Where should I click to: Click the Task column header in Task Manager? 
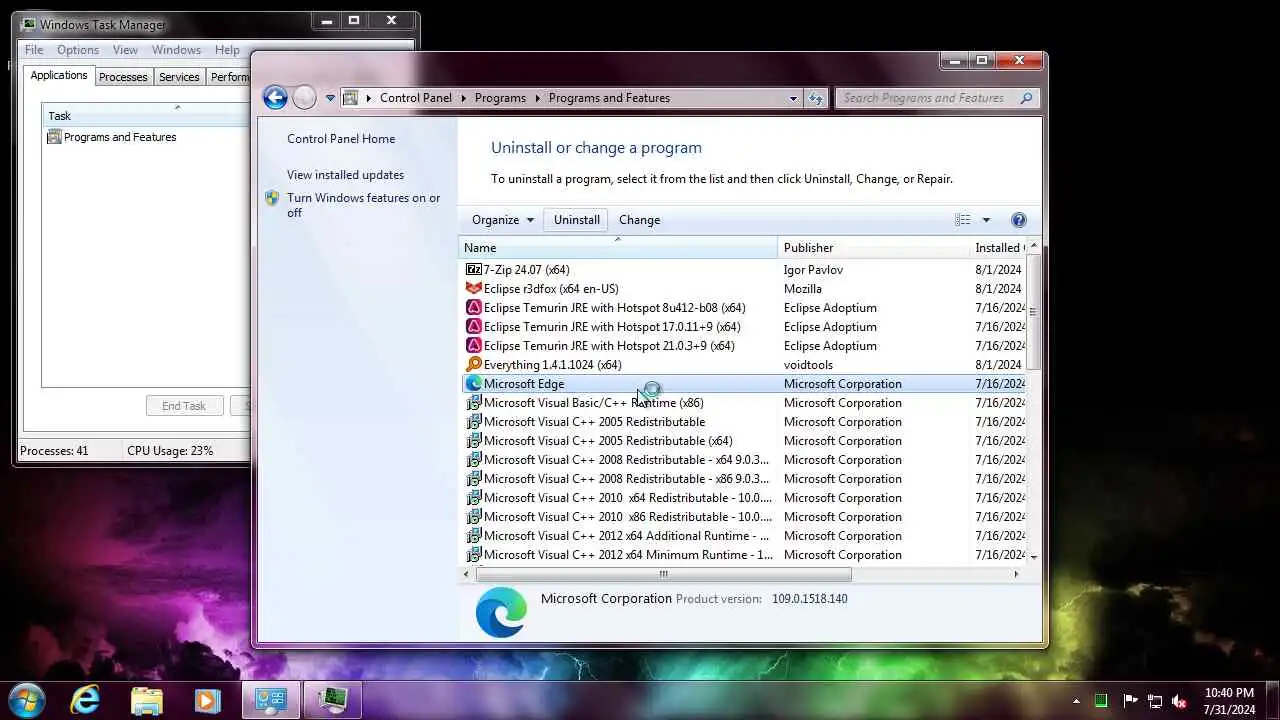click(x=146, y=116)
